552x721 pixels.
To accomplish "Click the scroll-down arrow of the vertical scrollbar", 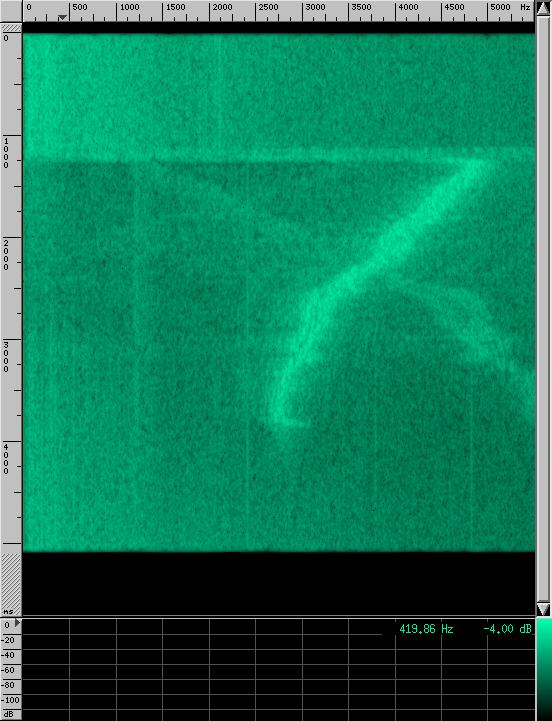I will coord(543,609).
